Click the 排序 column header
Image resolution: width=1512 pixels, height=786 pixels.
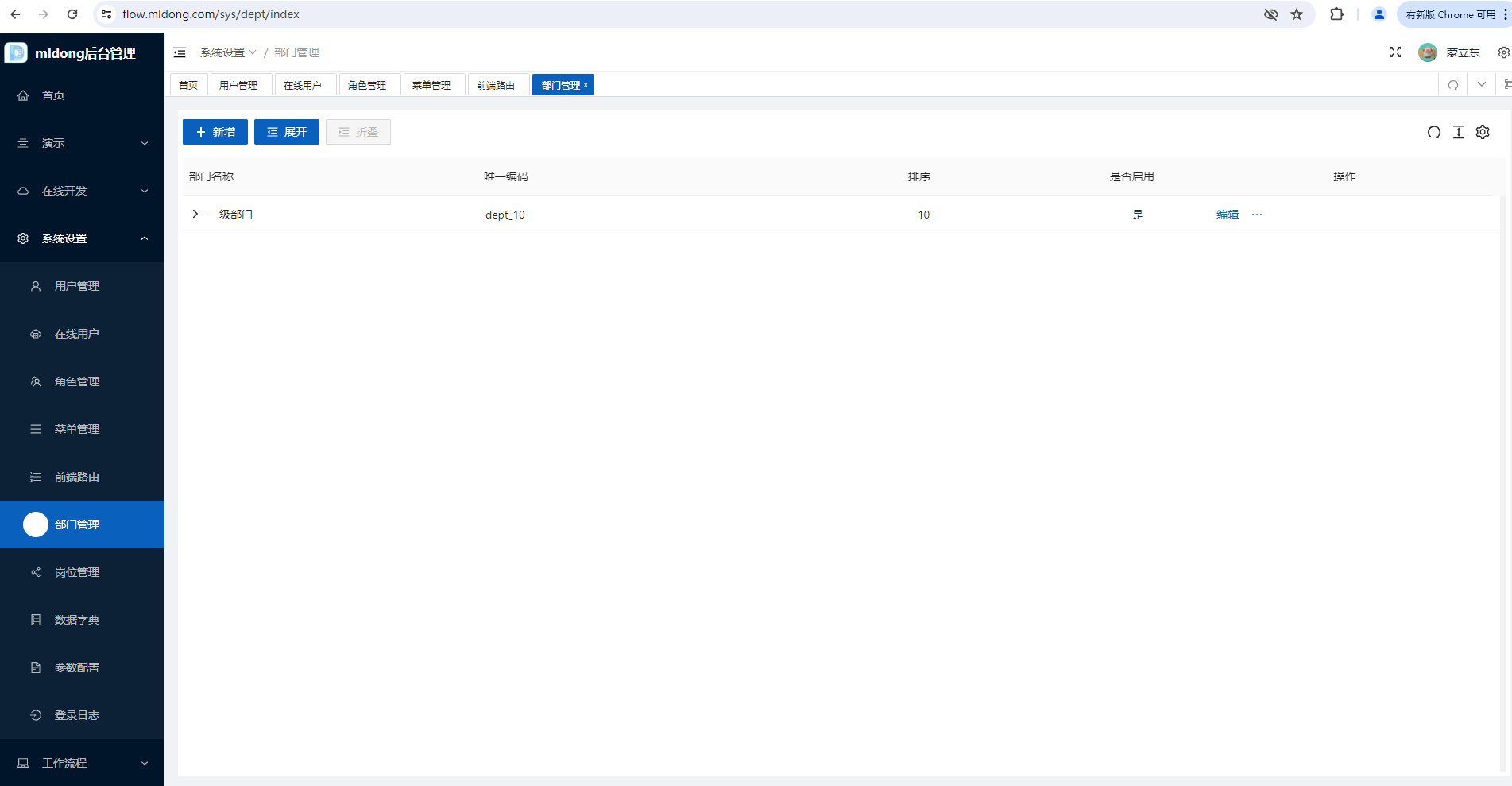(x=919, y=176)
